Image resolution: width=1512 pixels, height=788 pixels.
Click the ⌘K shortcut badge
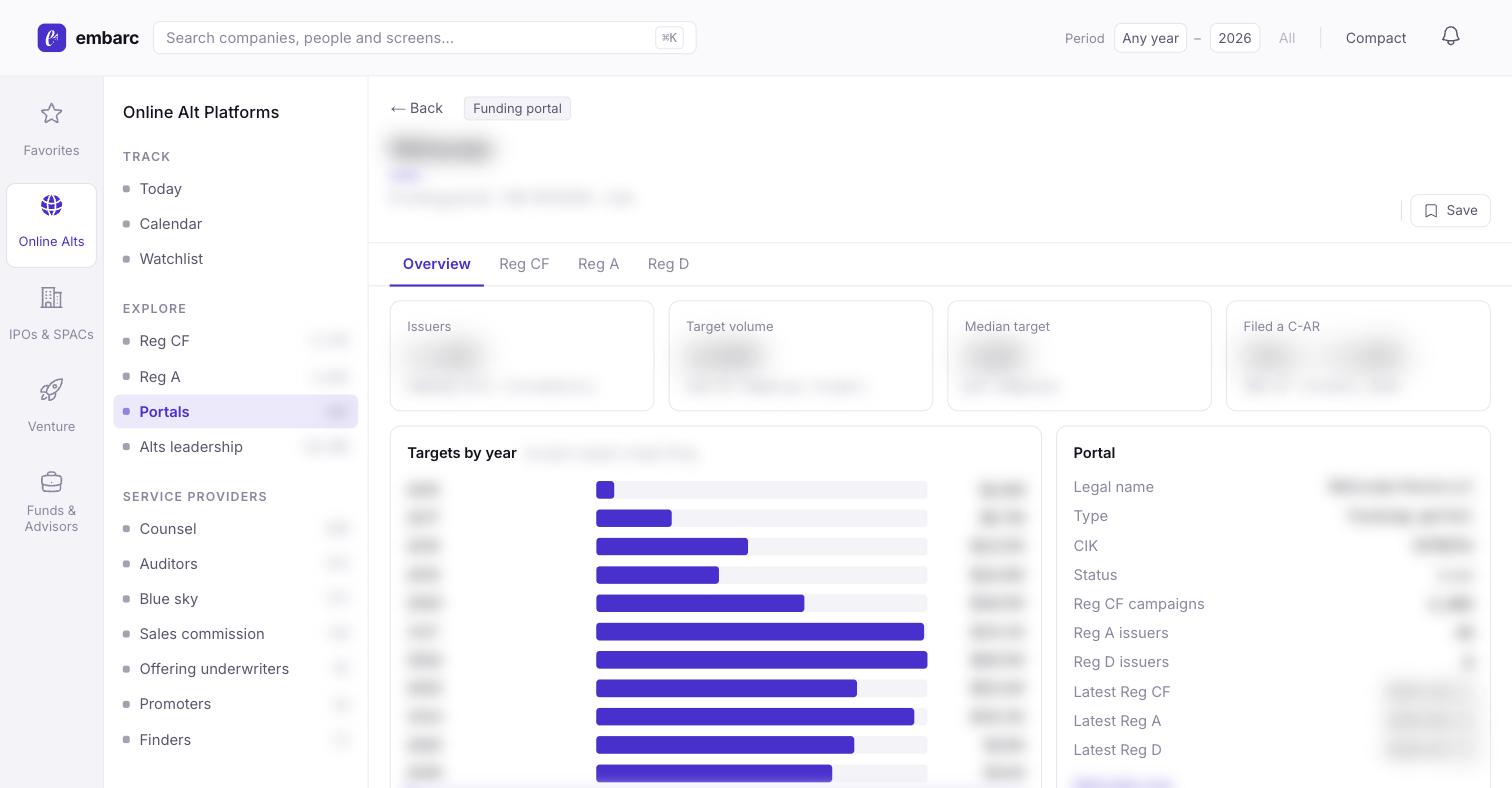669,38
